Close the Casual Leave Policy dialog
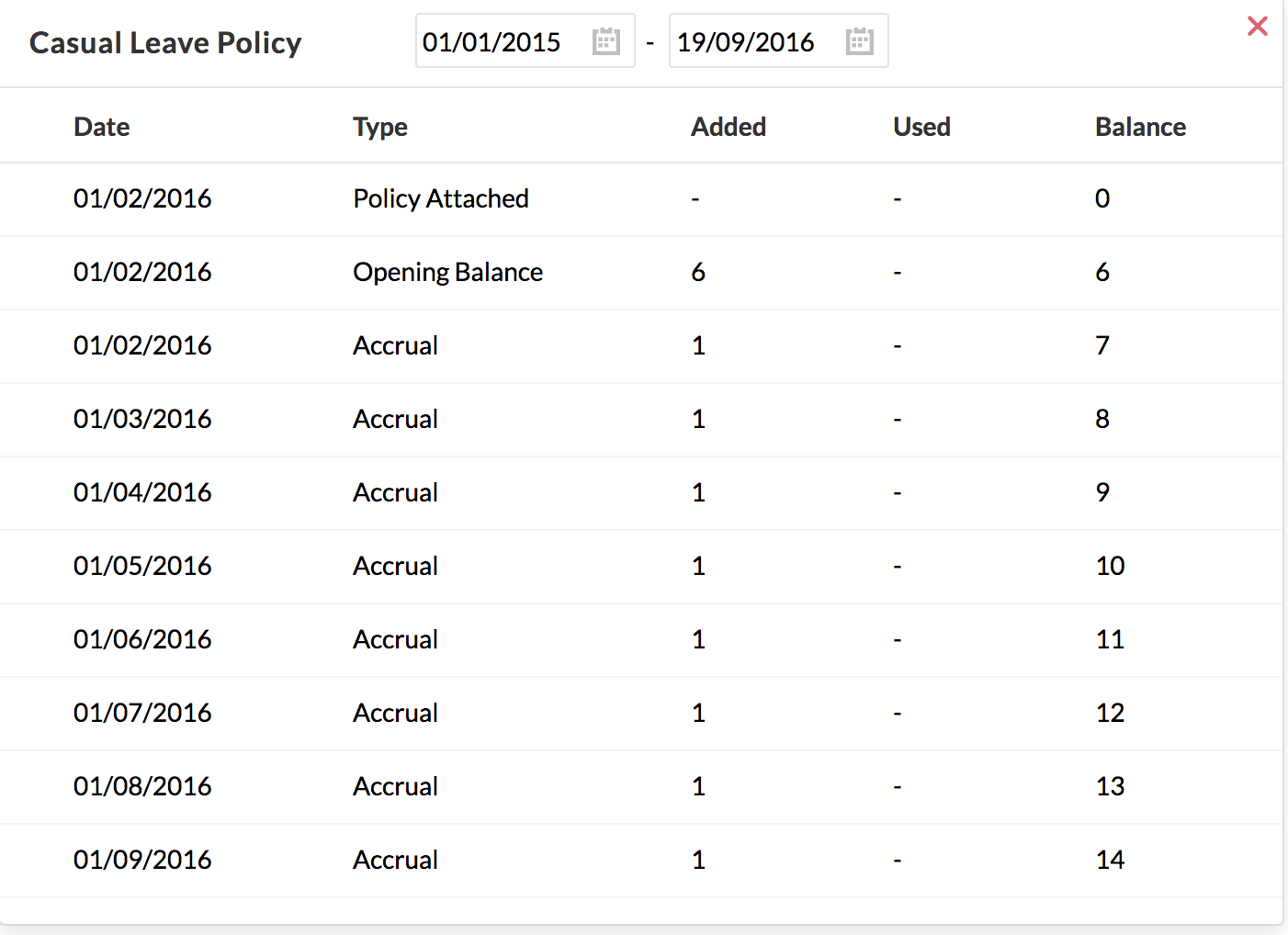This screenshot has height=935, width=1288. point(1258,27)
